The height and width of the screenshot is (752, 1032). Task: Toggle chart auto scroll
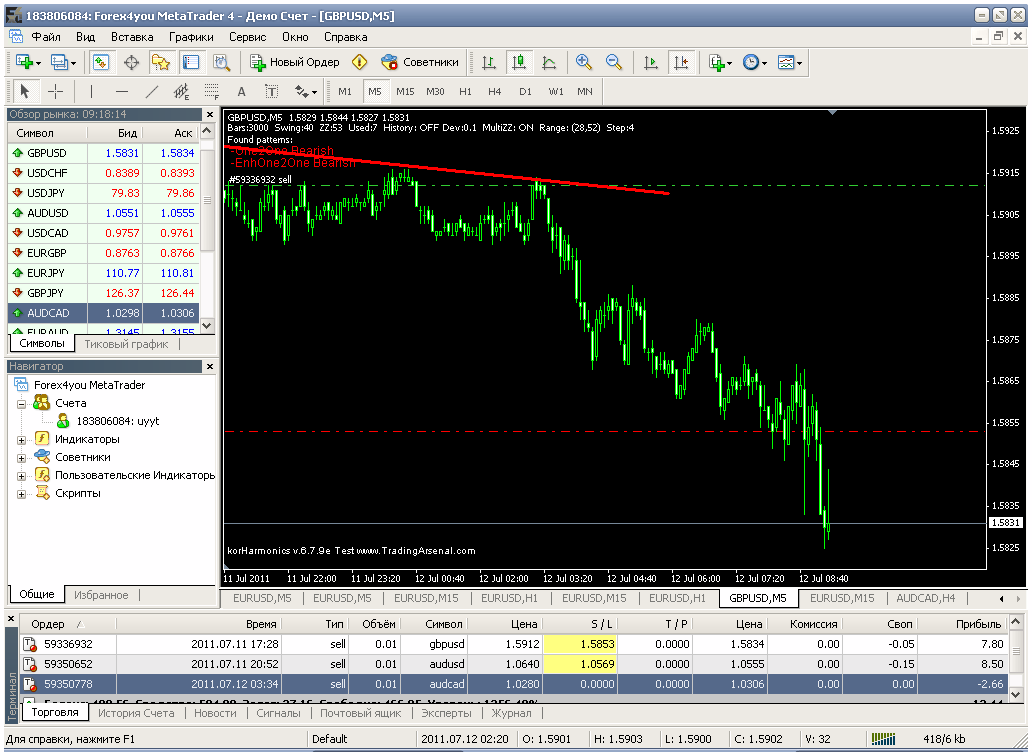tap(650, 62)
